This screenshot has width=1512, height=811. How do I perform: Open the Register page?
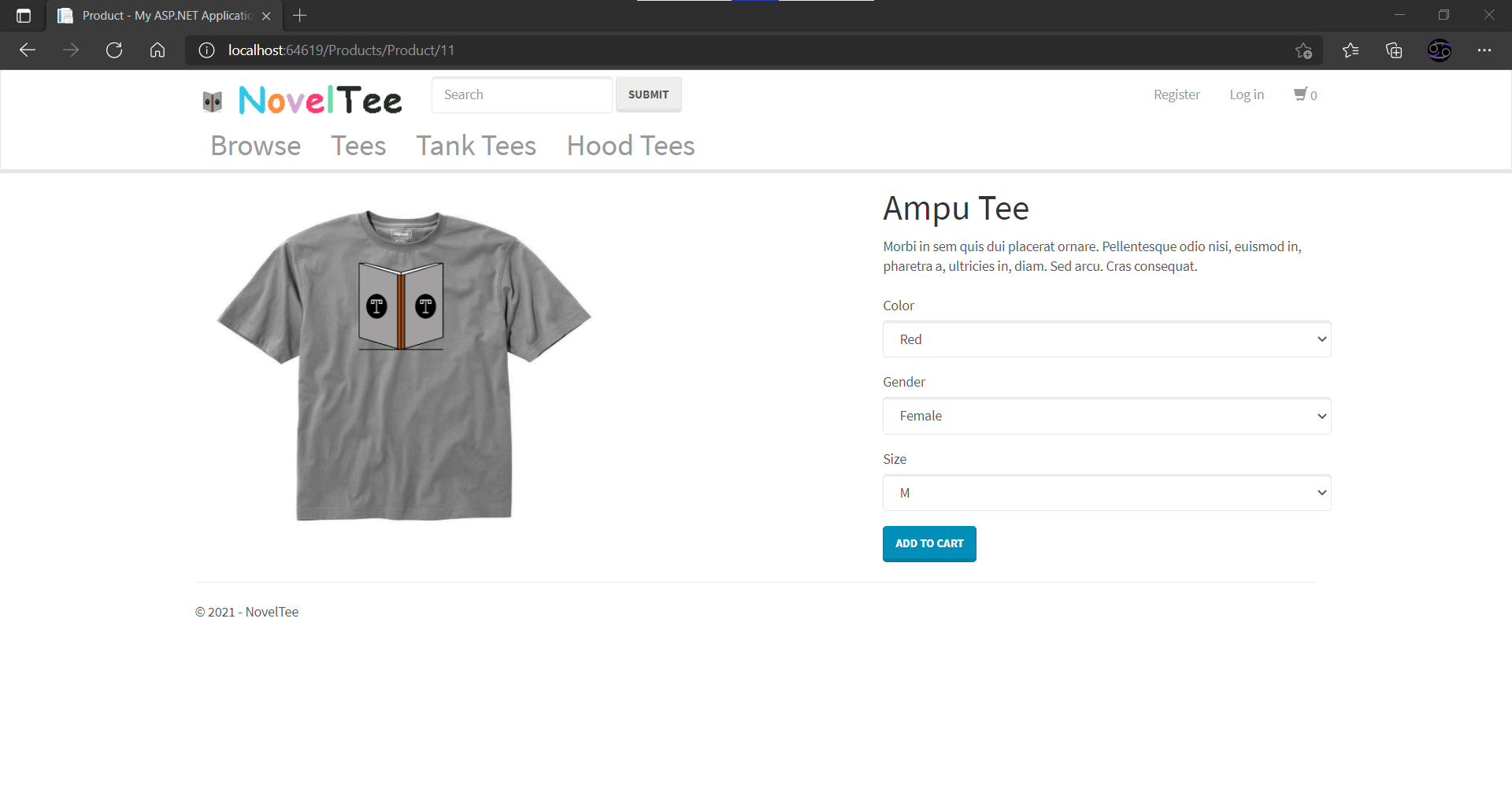(1177, 94)
